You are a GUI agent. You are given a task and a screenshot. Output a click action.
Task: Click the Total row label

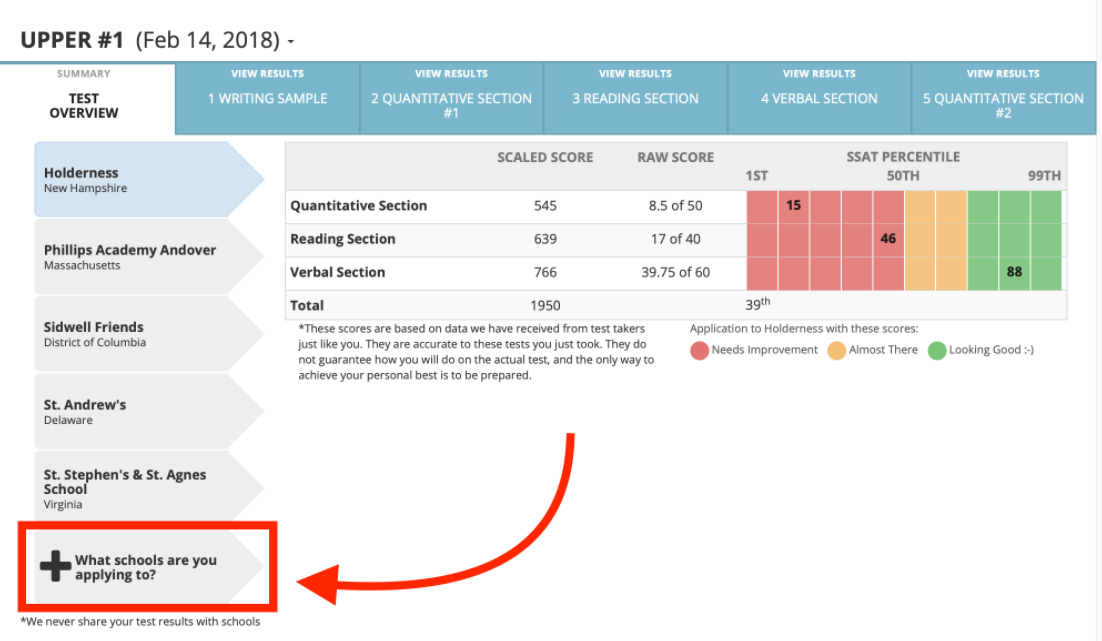(x=307, y=306)
